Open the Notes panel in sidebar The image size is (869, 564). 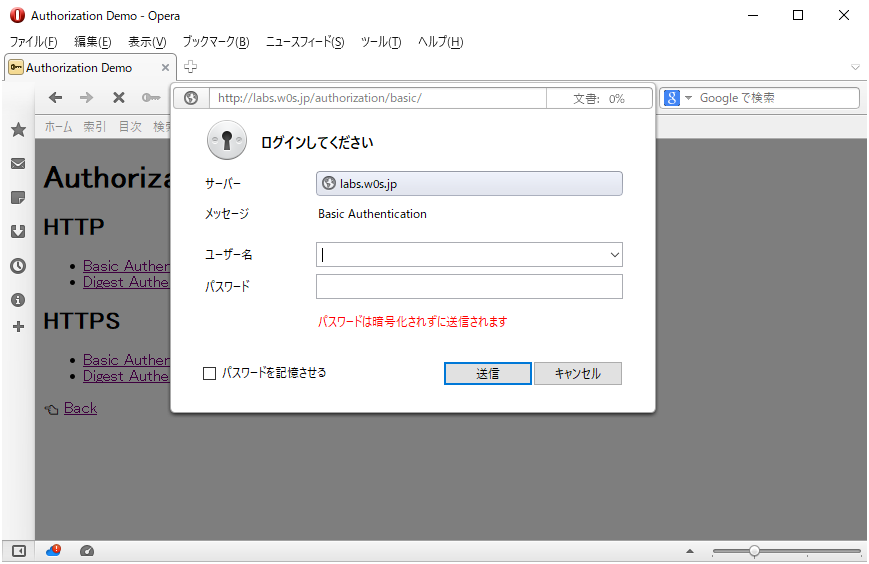coord(18,198)
